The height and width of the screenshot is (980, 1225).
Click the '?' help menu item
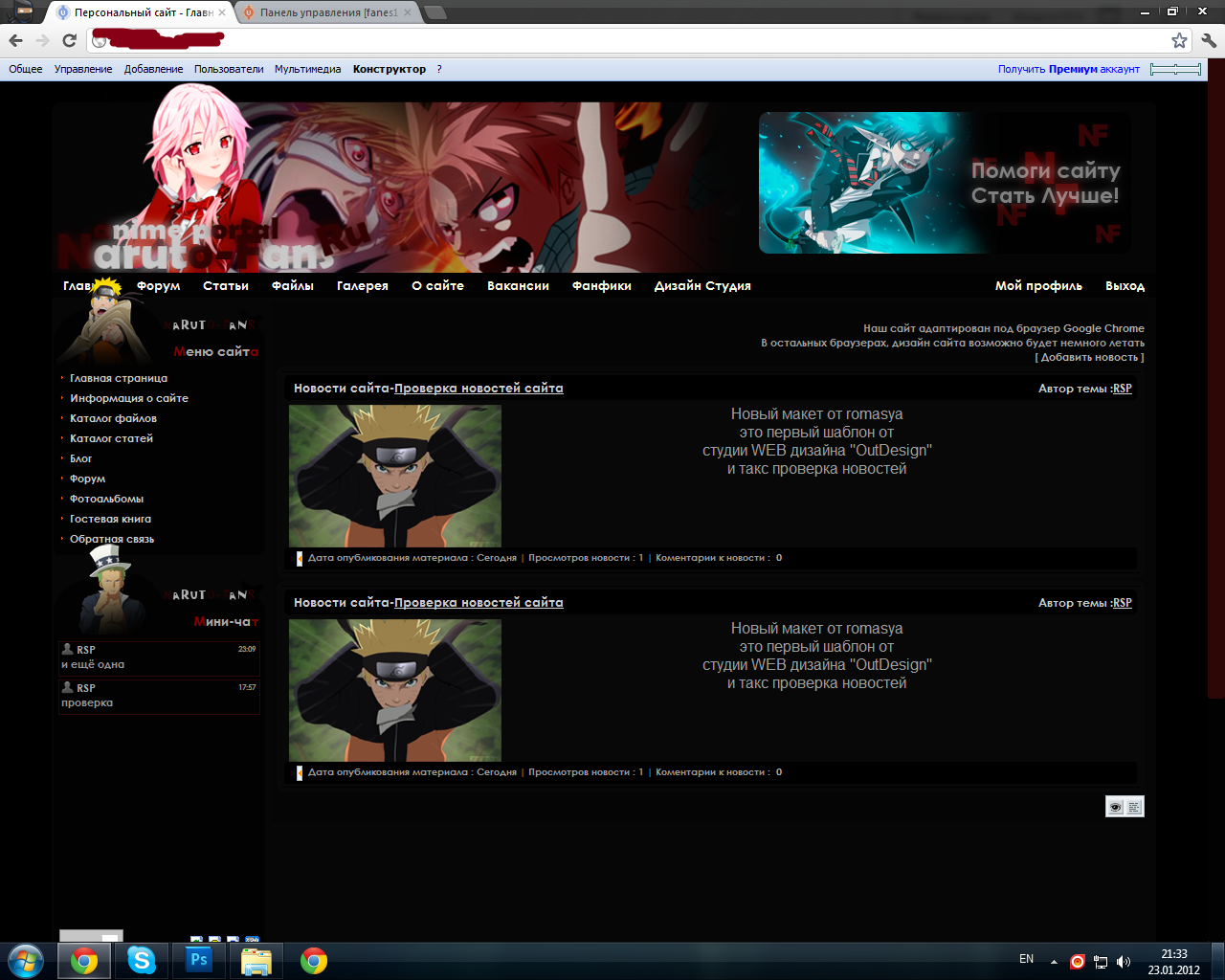439,69
